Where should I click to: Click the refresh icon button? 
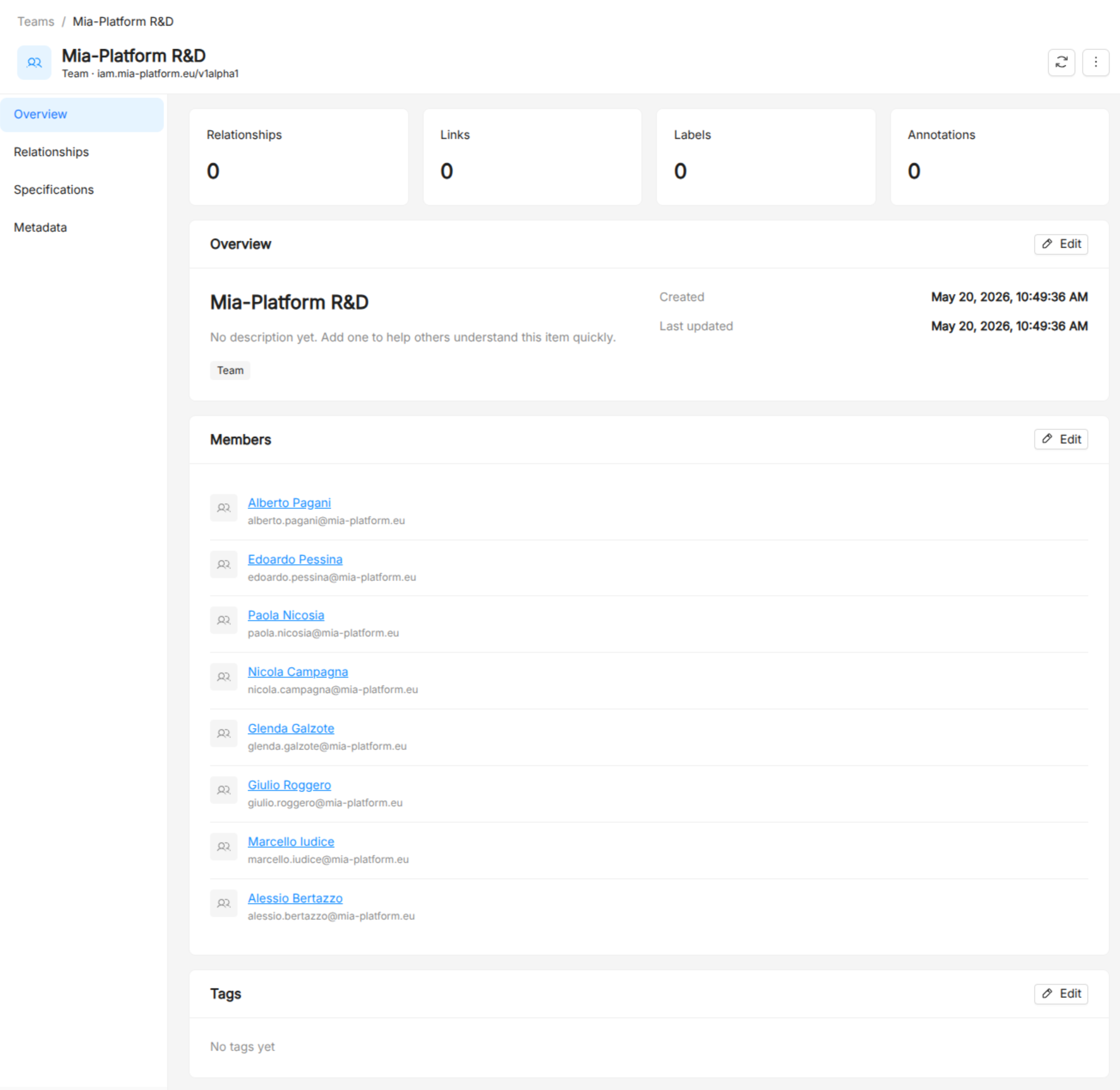pyautogui.click(x=1061, y=62)
